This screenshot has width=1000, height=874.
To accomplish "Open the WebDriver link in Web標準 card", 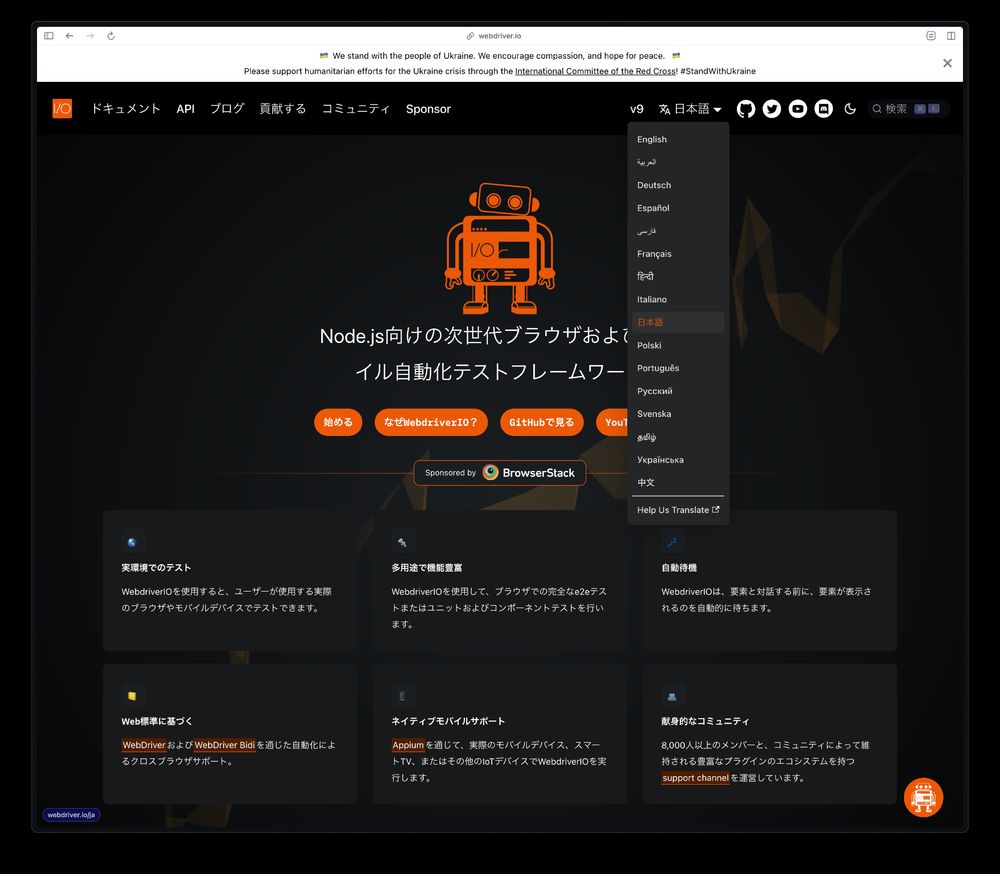I will 143,745.
